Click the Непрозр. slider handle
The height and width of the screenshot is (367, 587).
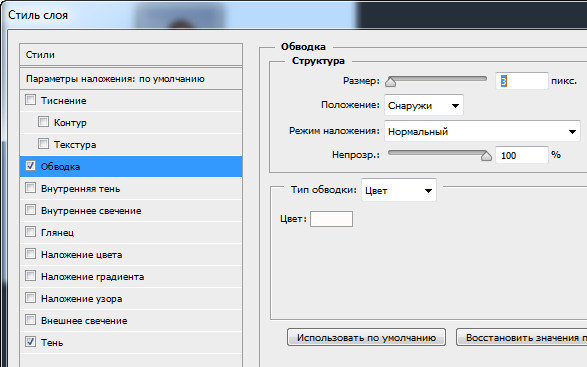point(486,155)
